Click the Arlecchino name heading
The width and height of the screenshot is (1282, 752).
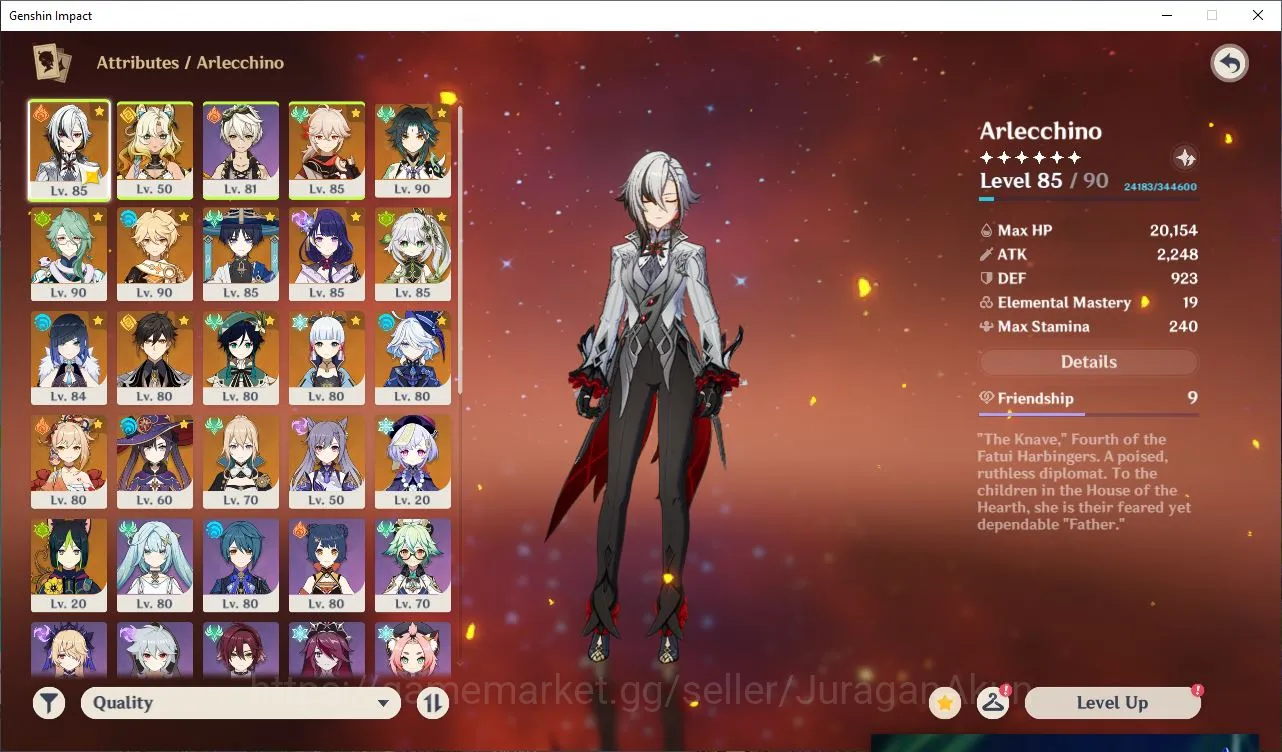click(1041, 131)
